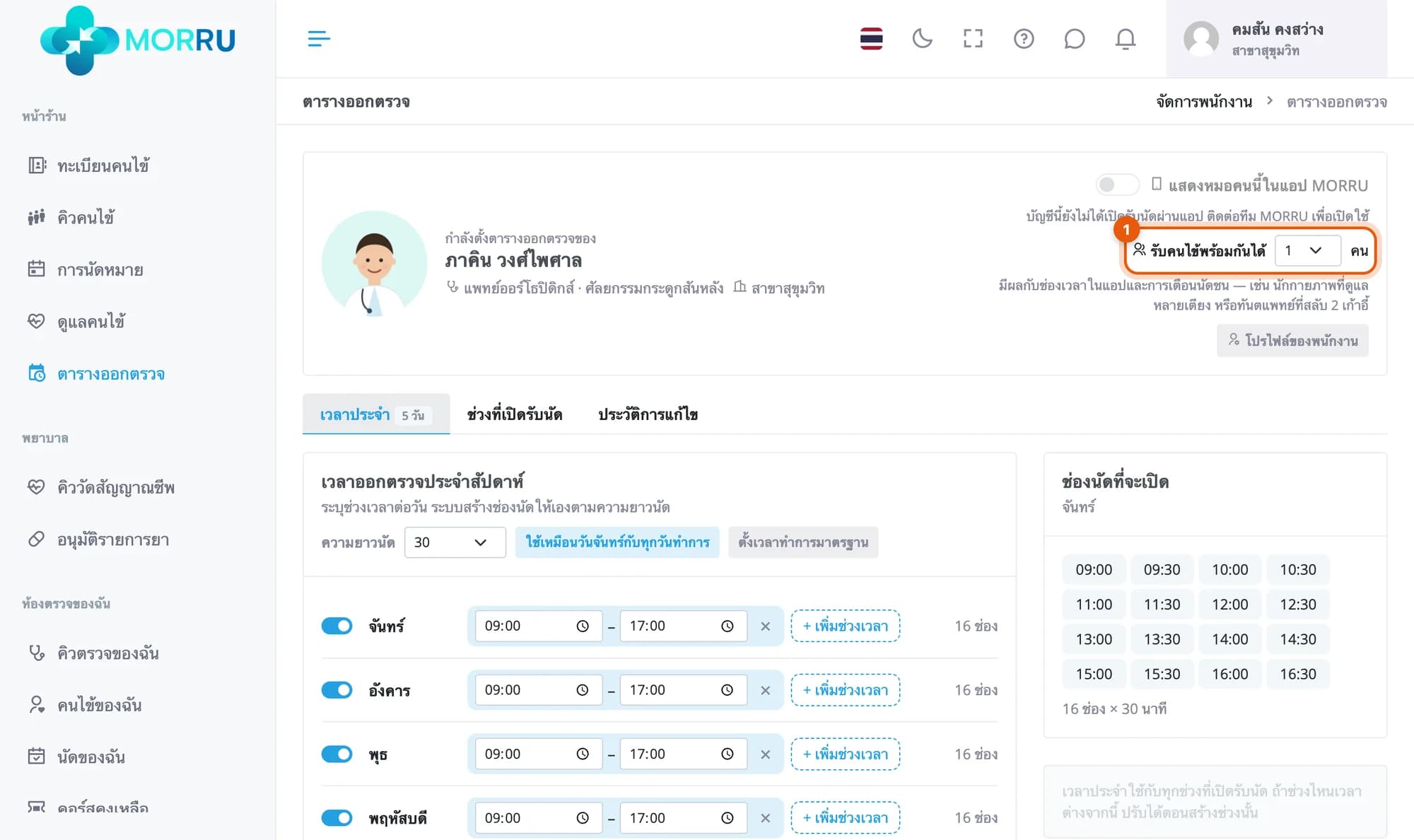Toggle อังคาร working day switch
The width and height of the screenshot is (1414, 840).
tap(337, 690)
